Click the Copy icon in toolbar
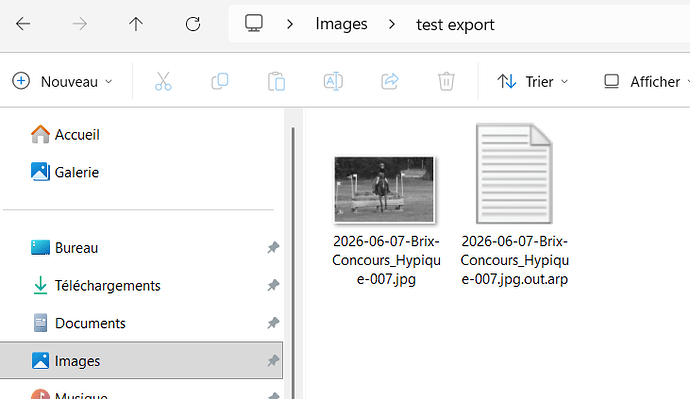Screen dimensions: 690x399 (220, 81)
